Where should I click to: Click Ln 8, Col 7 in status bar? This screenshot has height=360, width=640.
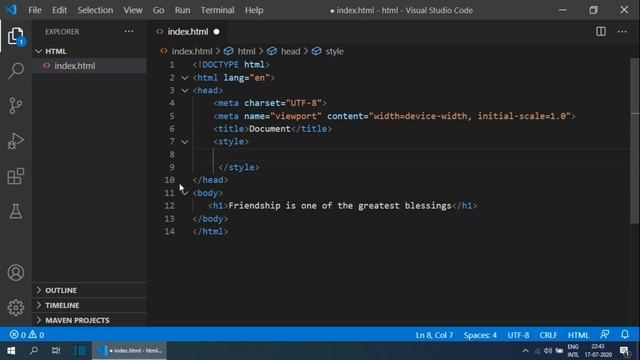pyautogui.click(x=434, y=335)
